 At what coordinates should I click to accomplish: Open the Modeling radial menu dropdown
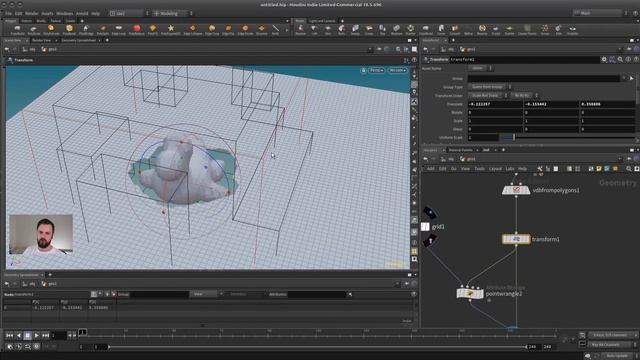tap(172, 13)
